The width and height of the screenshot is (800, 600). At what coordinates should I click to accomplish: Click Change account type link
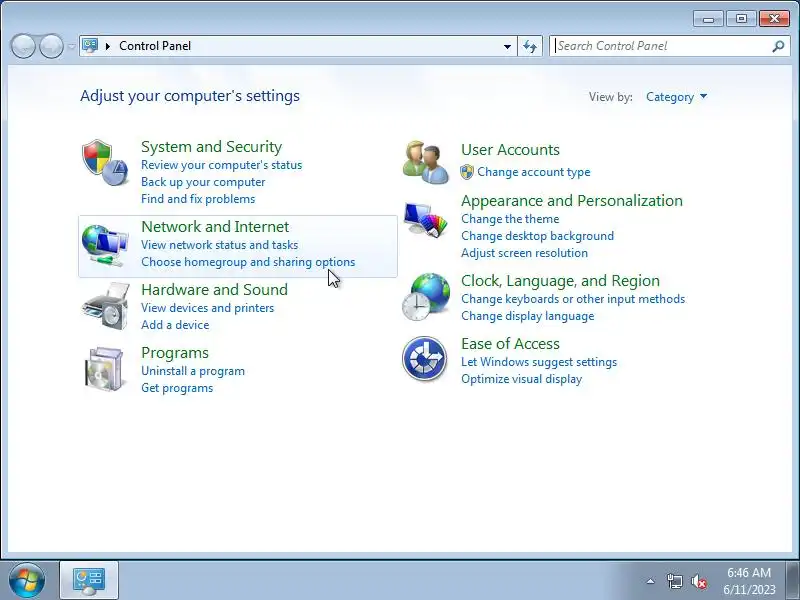click(x=534, y=172)
